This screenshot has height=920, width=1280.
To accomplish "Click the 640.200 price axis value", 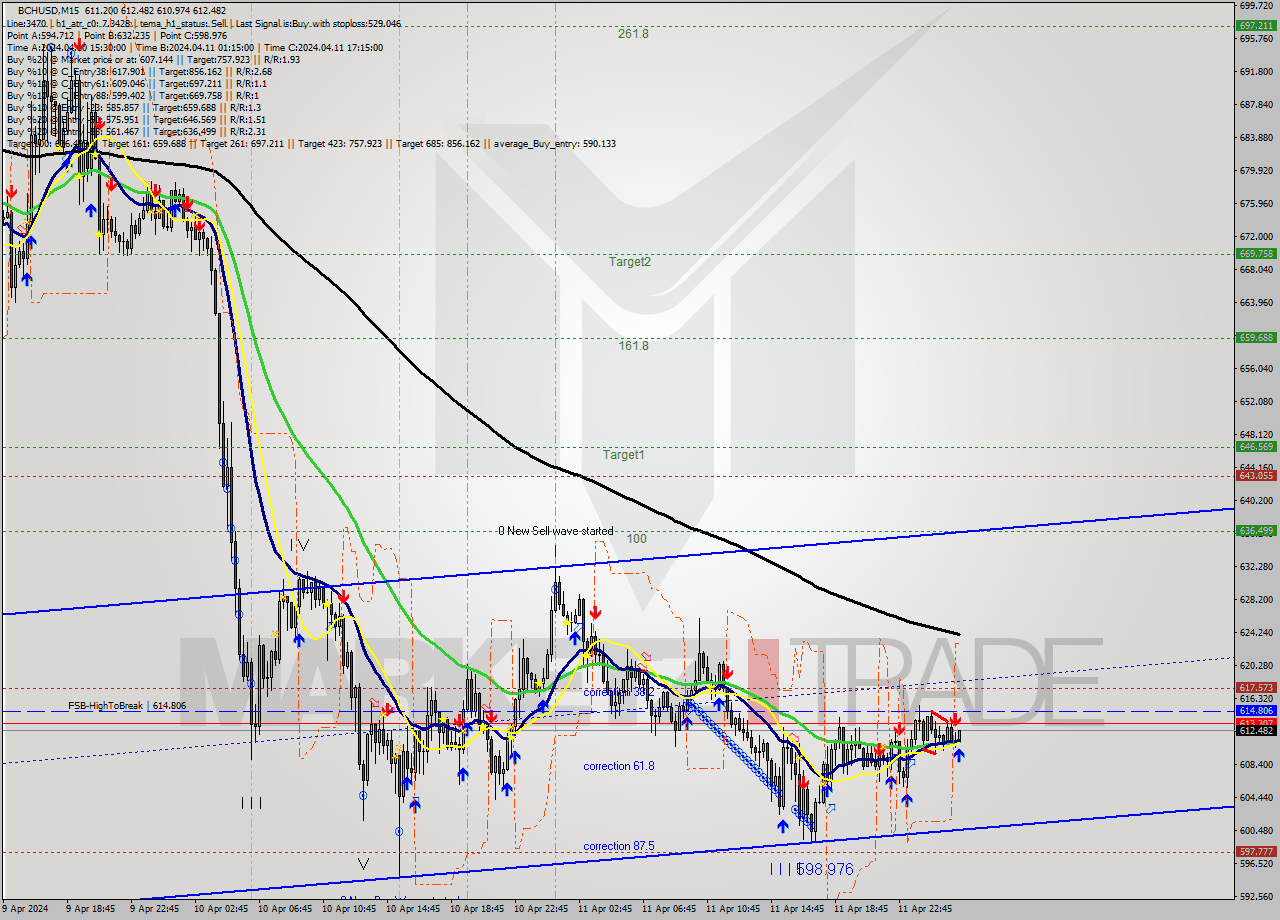I will pyautogui.click(x=1256, y=500).
